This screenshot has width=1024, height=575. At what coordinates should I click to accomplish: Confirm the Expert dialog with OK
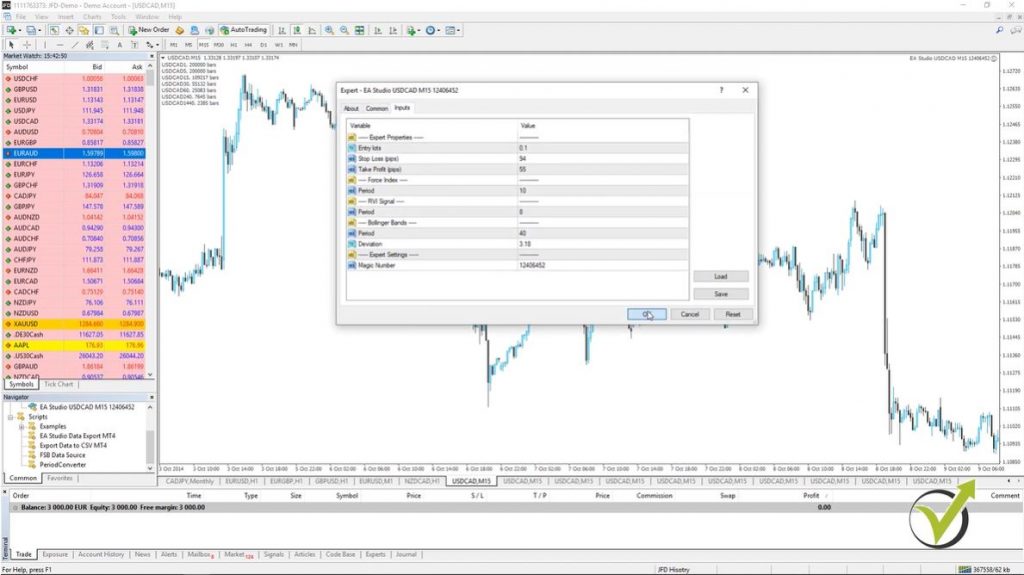[x=647, y=314]
